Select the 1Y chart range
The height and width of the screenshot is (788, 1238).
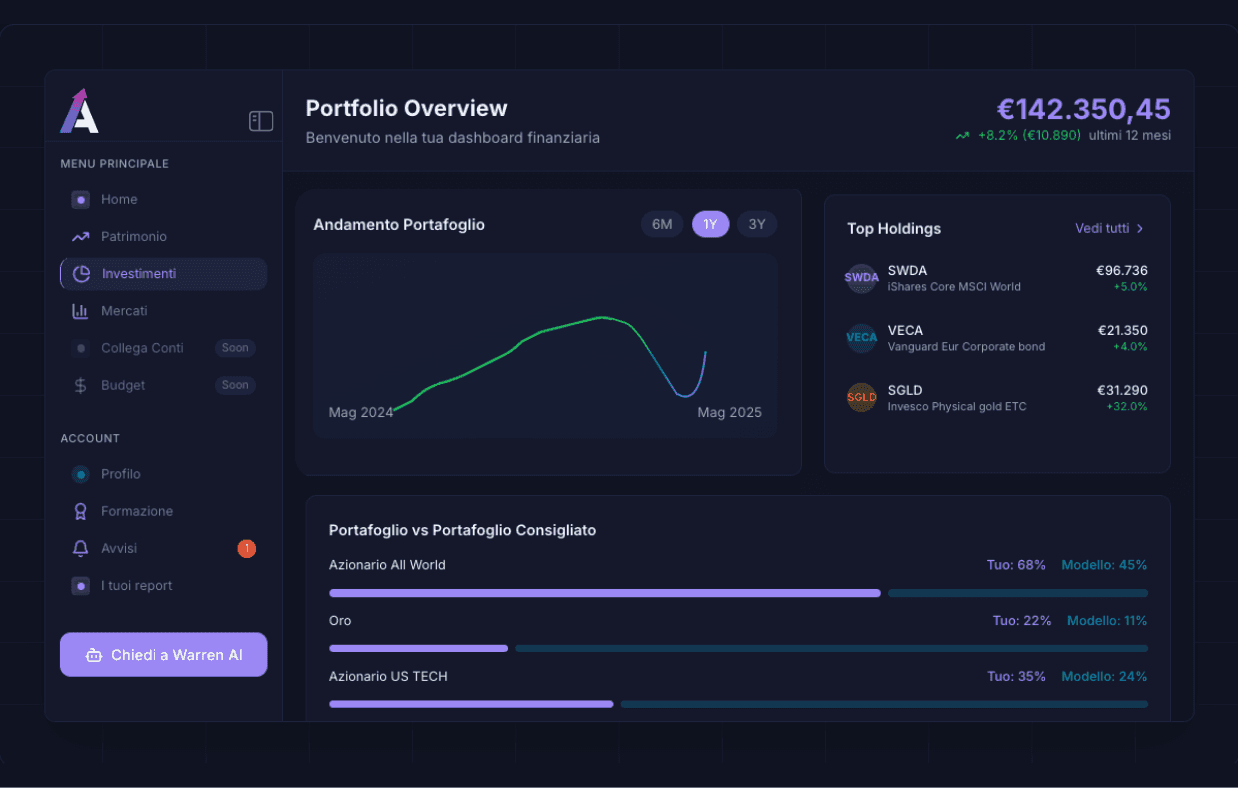coord(710,224)
